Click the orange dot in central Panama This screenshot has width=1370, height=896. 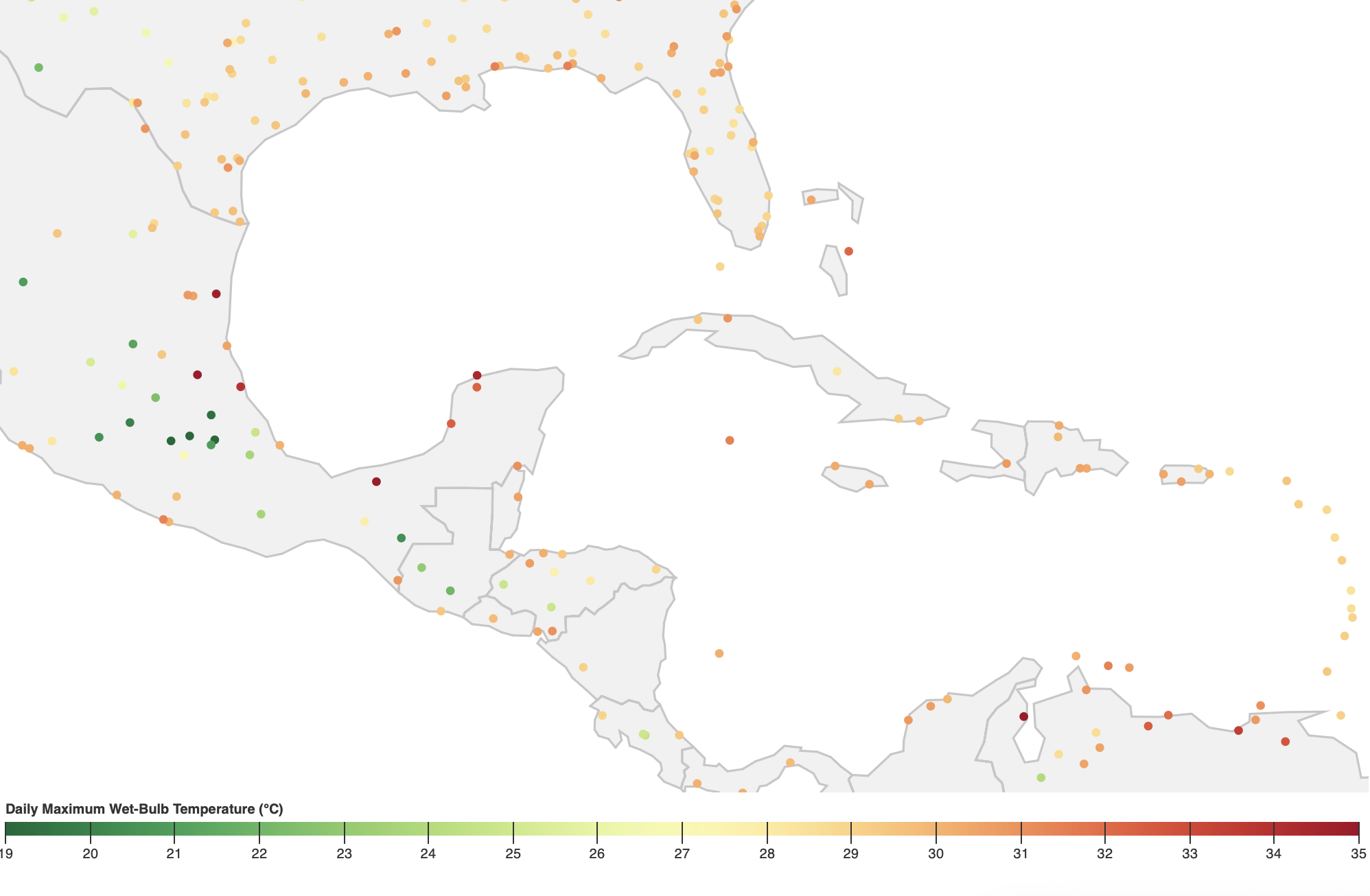pos(790,762)
